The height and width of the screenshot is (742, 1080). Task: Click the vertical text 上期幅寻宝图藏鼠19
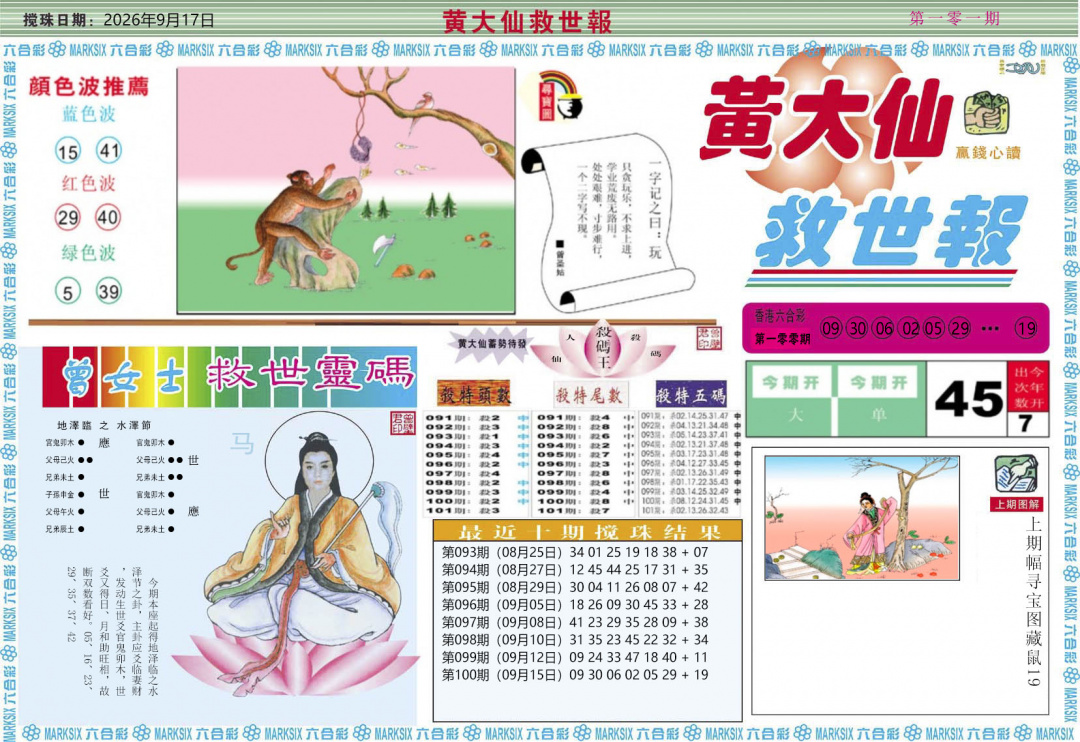pyautogui.click(x=1033, y=601)
